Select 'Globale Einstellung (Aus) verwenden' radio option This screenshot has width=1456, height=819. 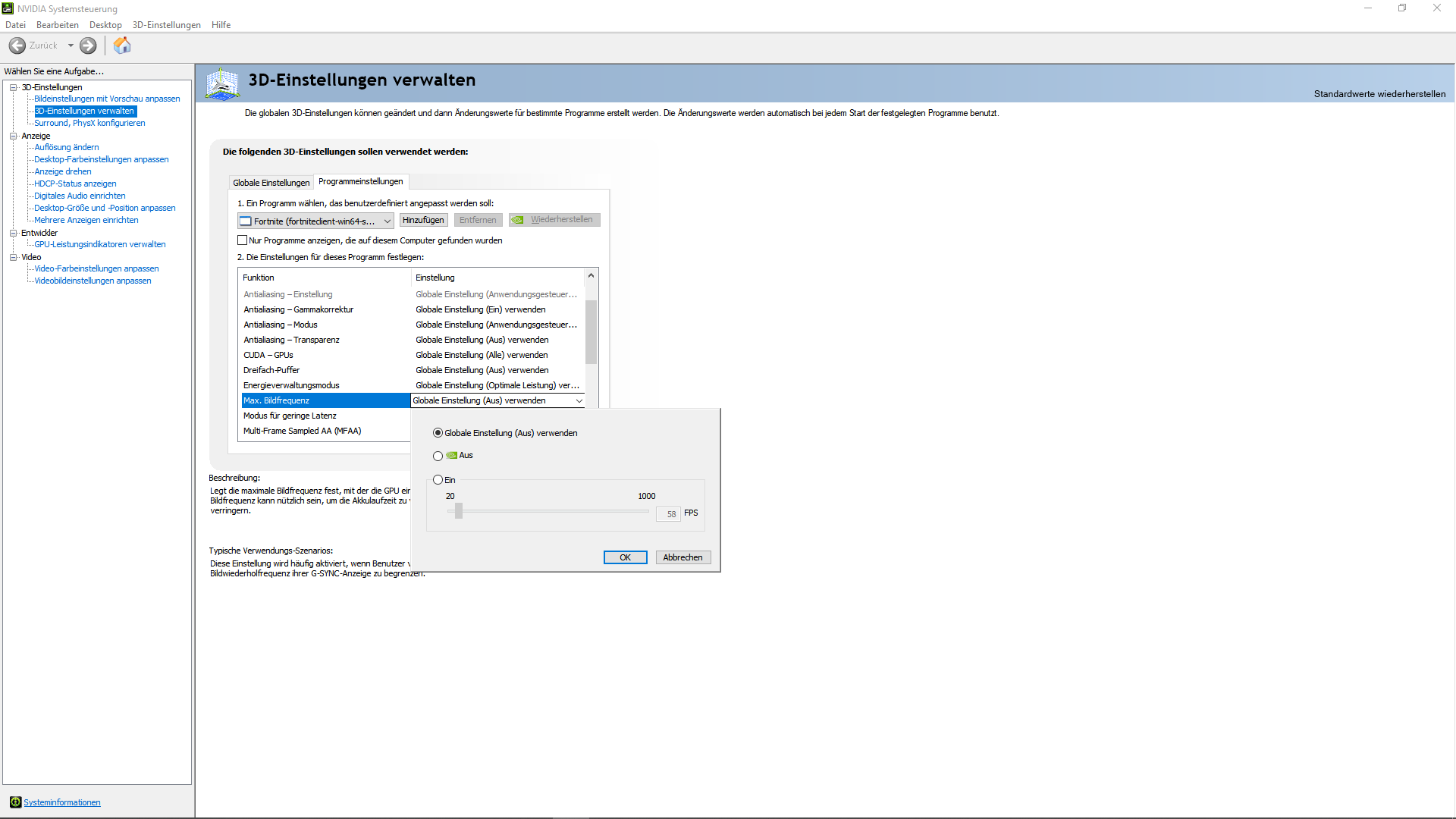tap(438, 433)
